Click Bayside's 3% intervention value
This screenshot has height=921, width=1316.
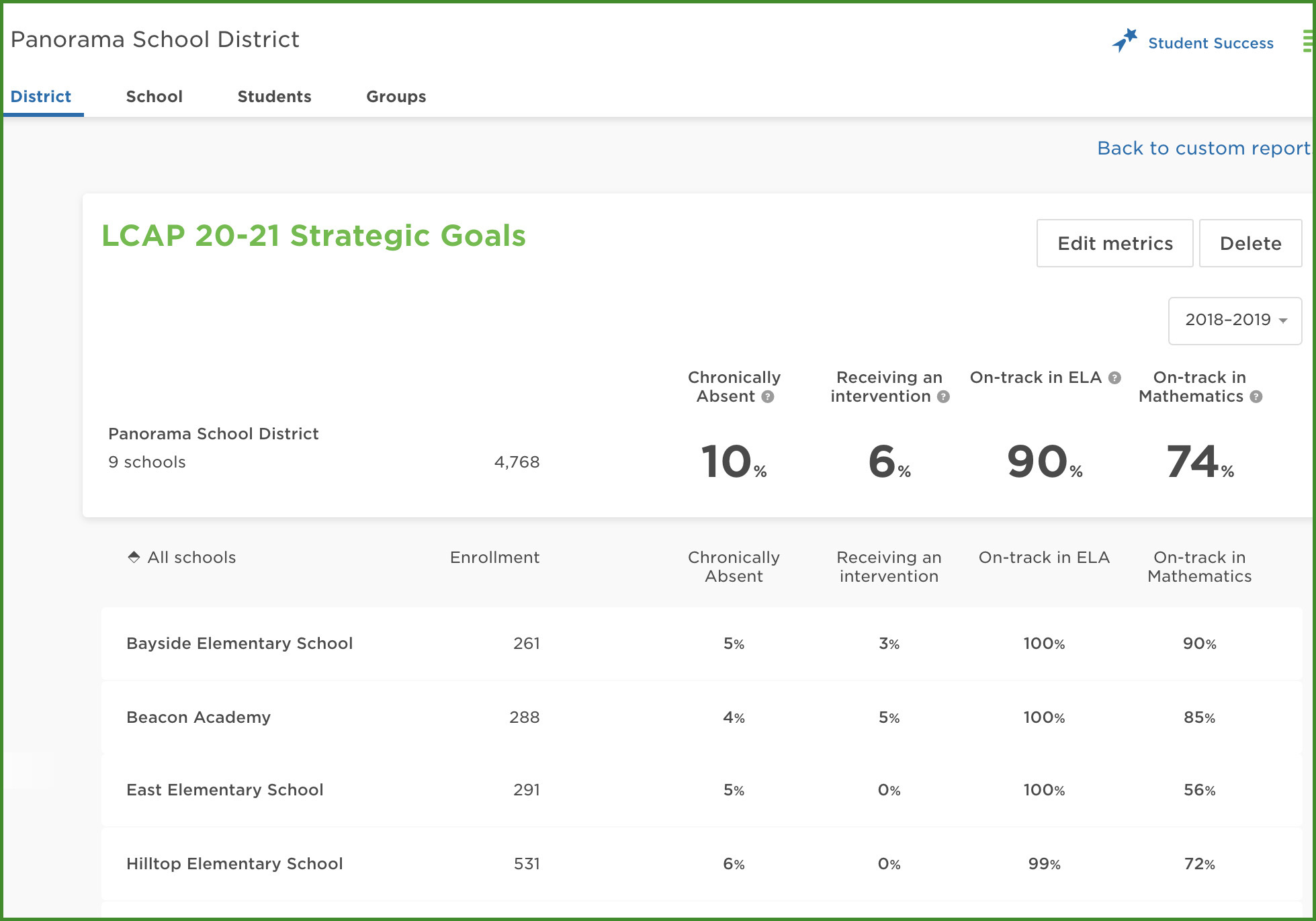click(889, 643)
